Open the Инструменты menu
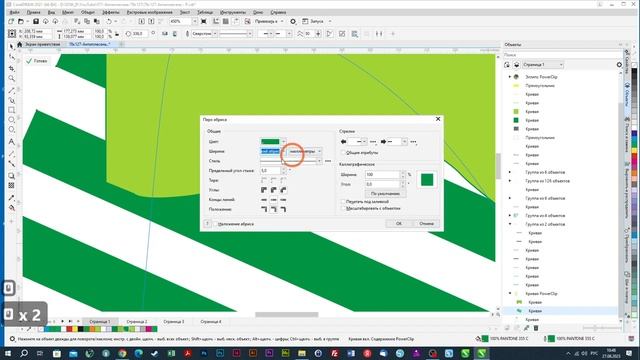This screenshot has height=360, width=640. pos(233,12)
